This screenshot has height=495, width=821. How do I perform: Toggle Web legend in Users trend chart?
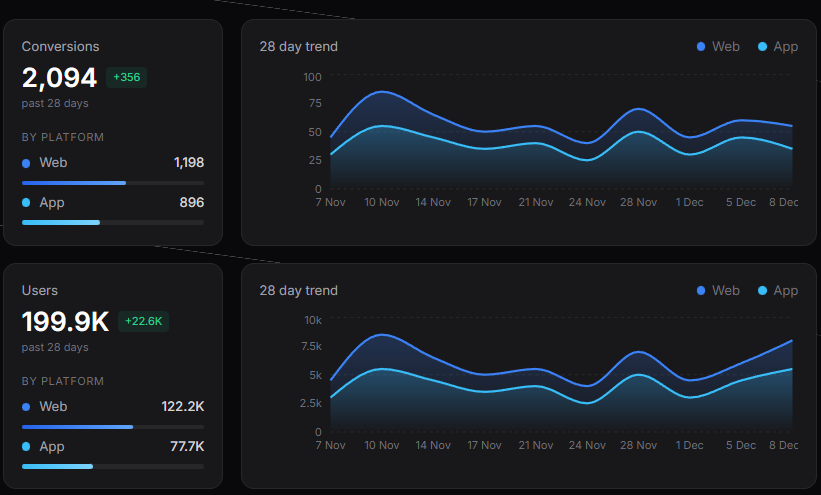pos(718,291)
